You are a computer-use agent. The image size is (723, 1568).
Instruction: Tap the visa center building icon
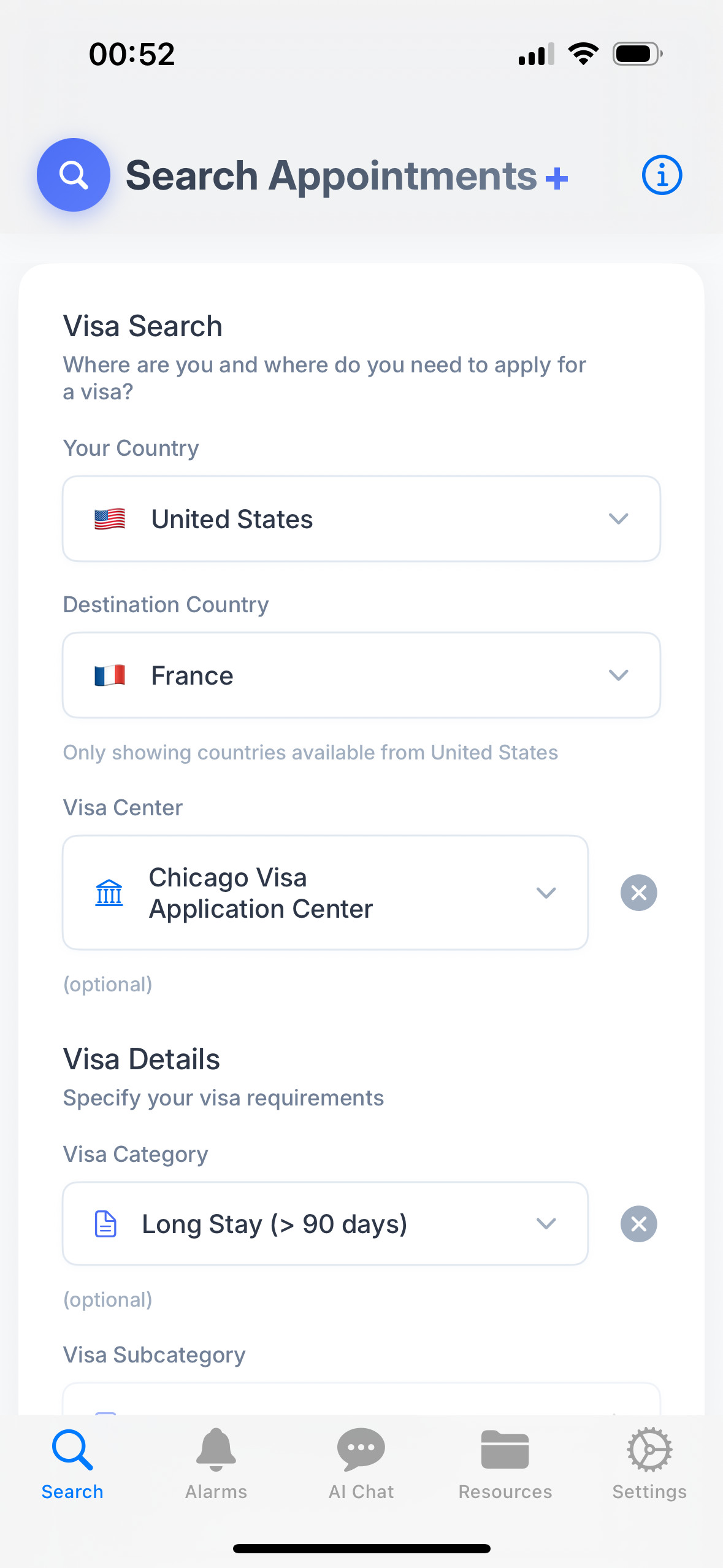(109, 893)
